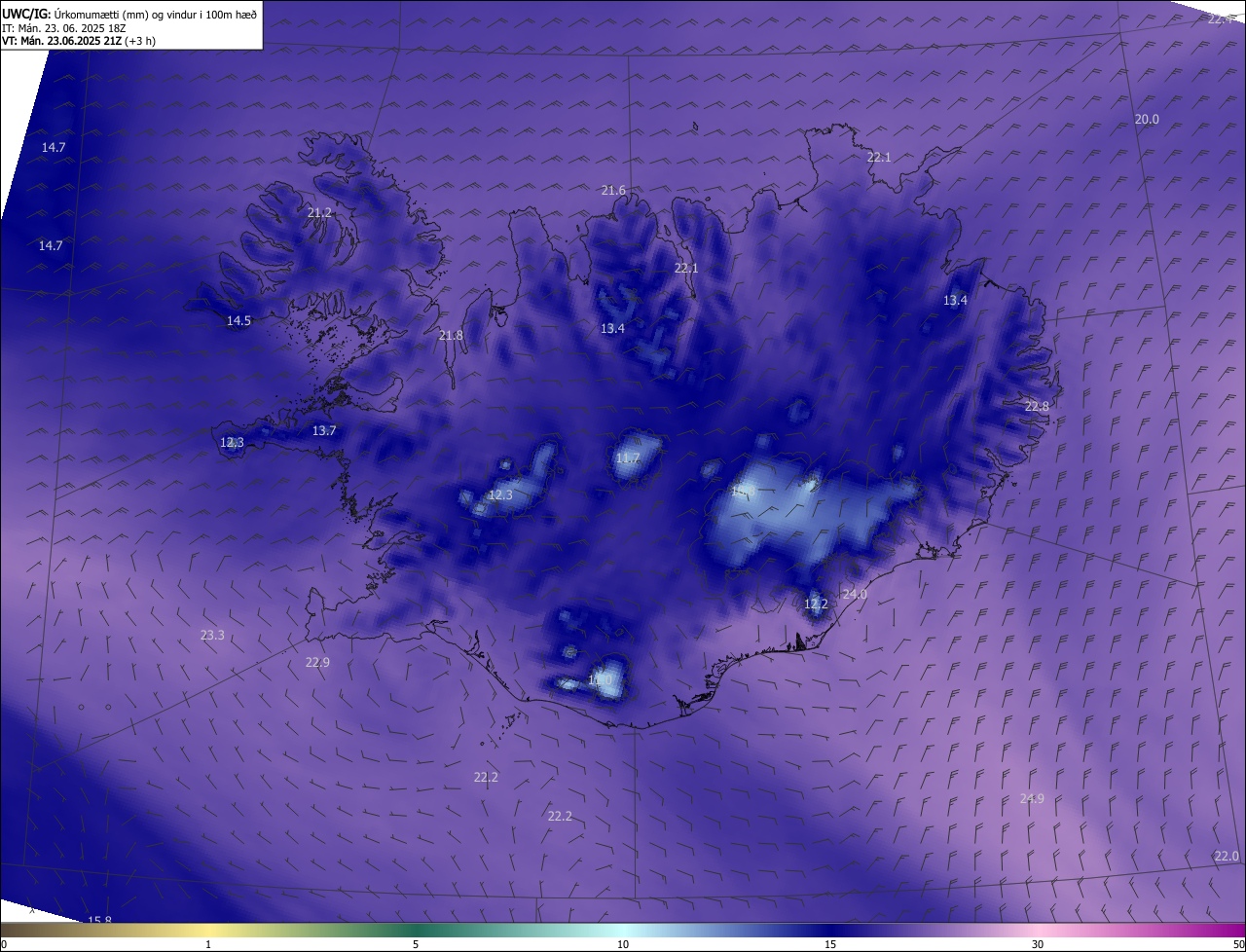This screenshot has height=952, width=1246.
Task: Select the 23.3 value over the ocean
Action: (212, 635)
